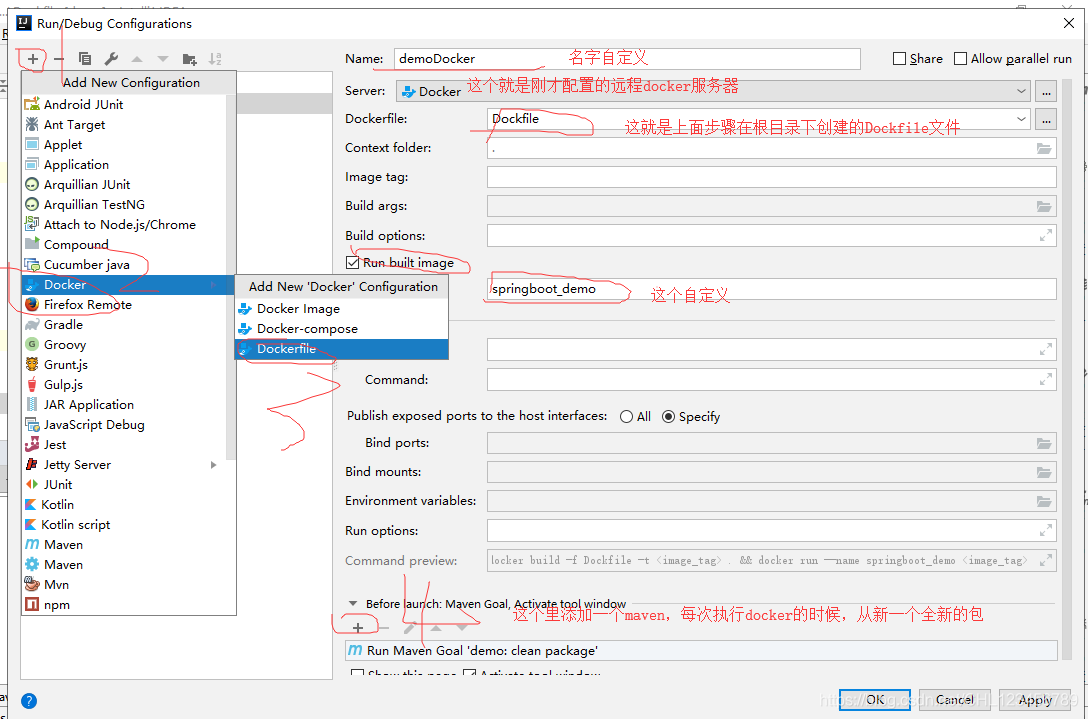Click into the Image tag field
1088x719 pixels.
pyautogui.click(x=772, y=177)
